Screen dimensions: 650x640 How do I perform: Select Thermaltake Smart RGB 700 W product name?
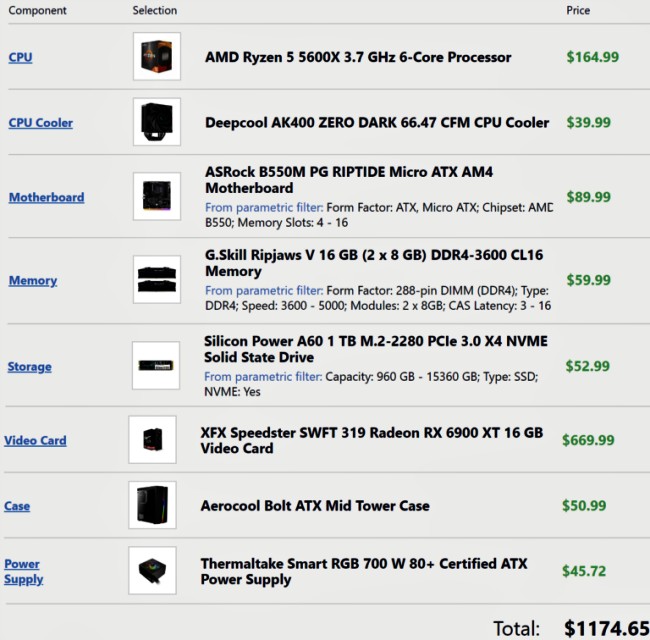click(364, 572)
